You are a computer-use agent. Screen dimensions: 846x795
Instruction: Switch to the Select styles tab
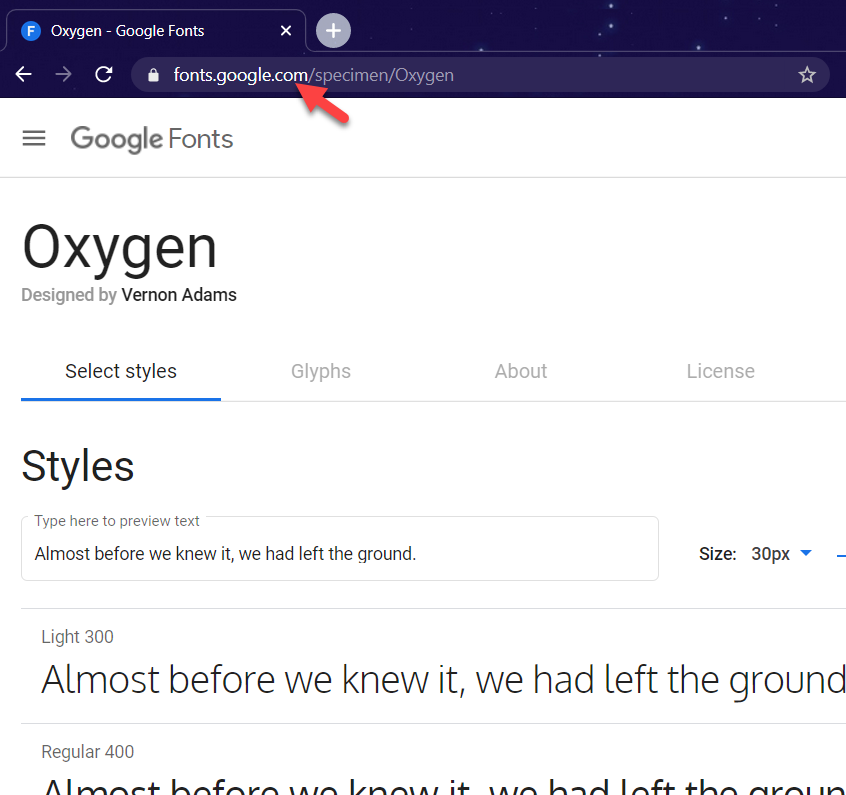[x=121, y=371]
